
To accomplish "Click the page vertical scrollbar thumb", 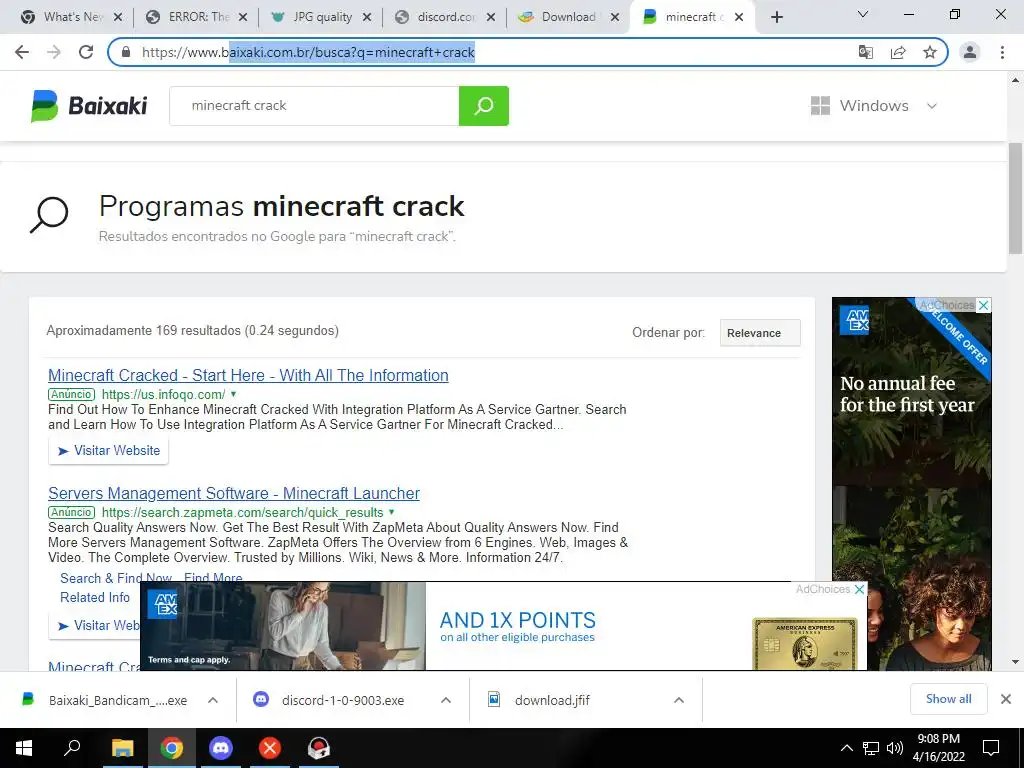I will [1015, 198].
